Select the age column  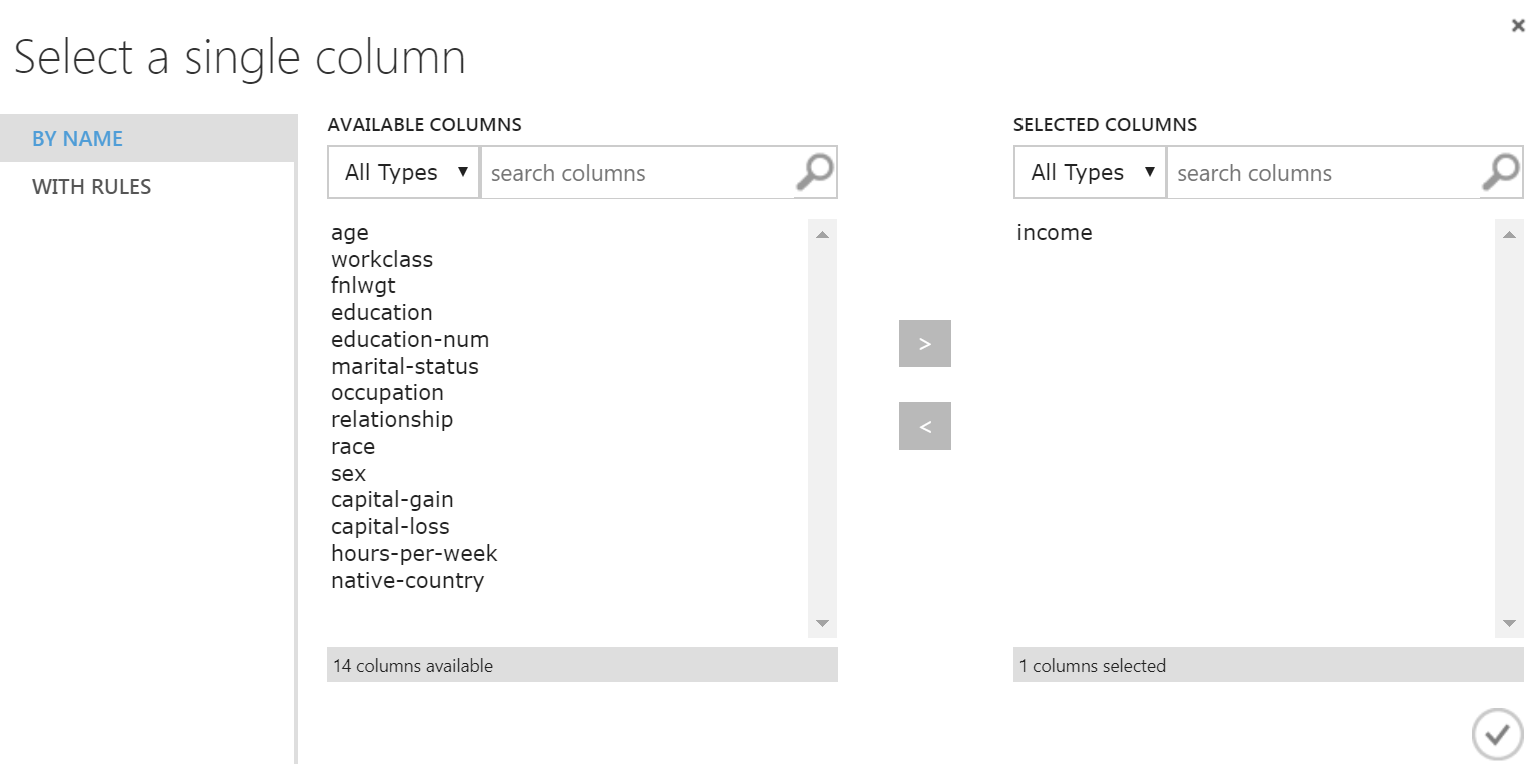(350, 233)
